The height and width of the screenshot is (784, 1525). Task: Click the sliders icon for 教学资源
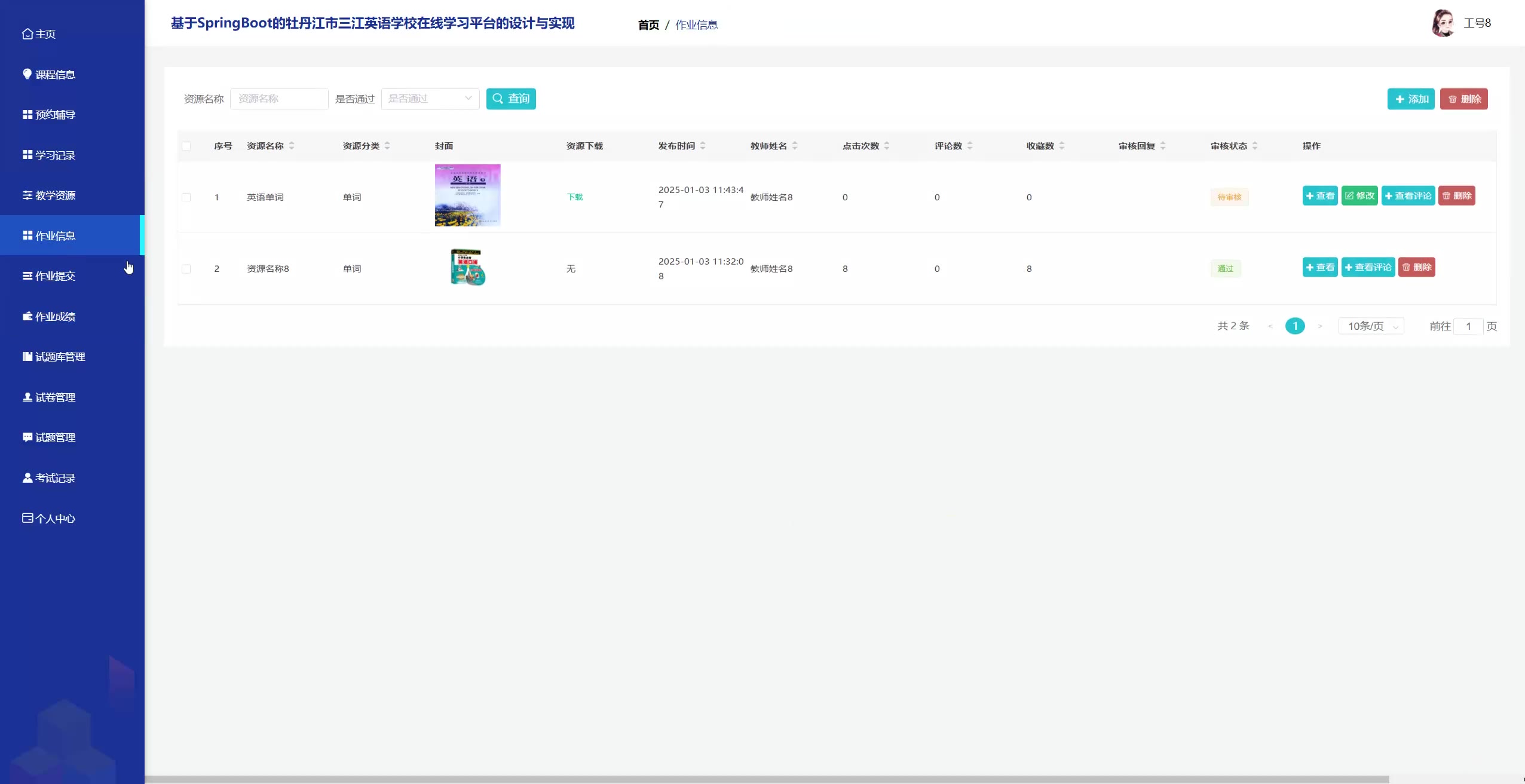point(27,195)
